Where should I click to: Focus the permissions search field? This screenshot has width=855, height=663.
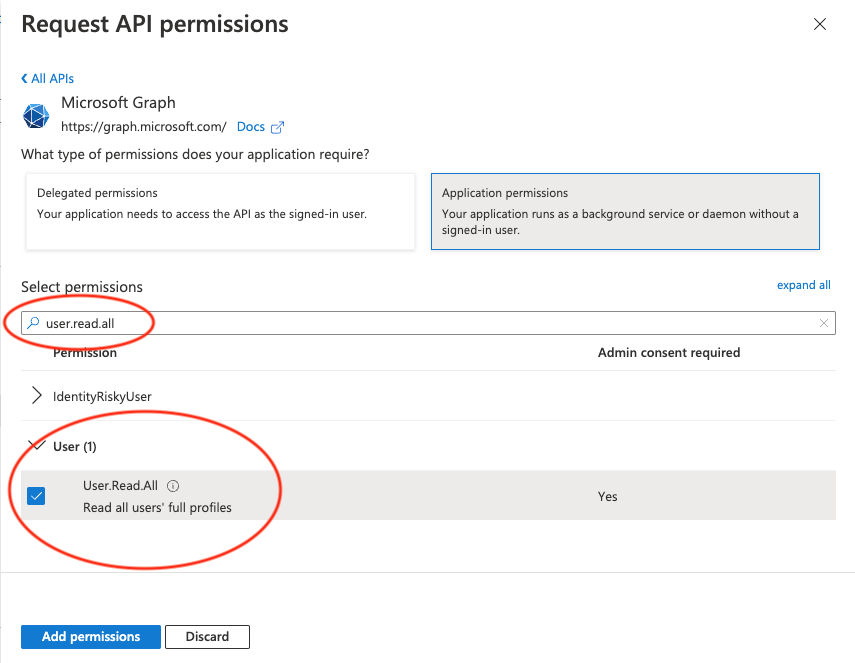point(420,323)
